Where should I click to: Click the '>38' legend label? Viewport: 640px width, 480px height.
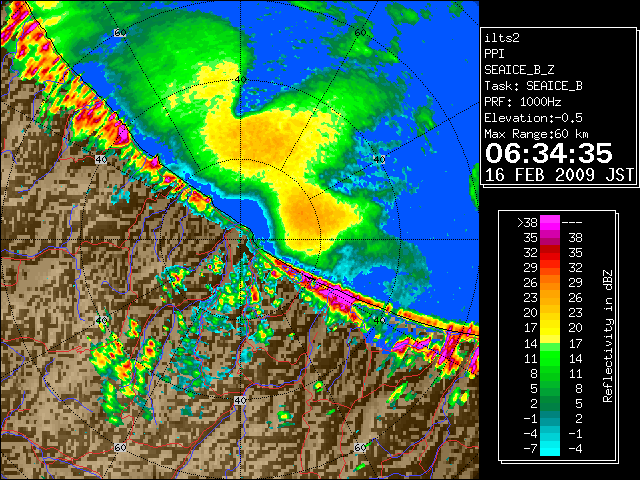coord(527,223)
